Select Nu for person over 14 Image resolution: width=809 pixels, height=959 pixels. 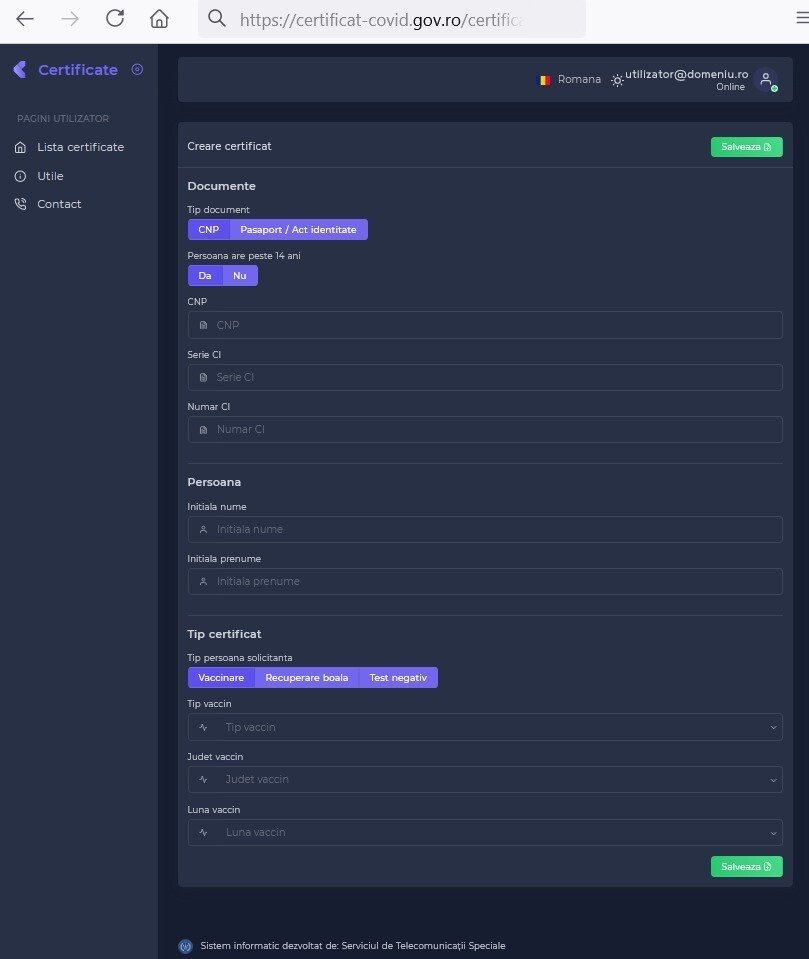click(x=240, y=276)
